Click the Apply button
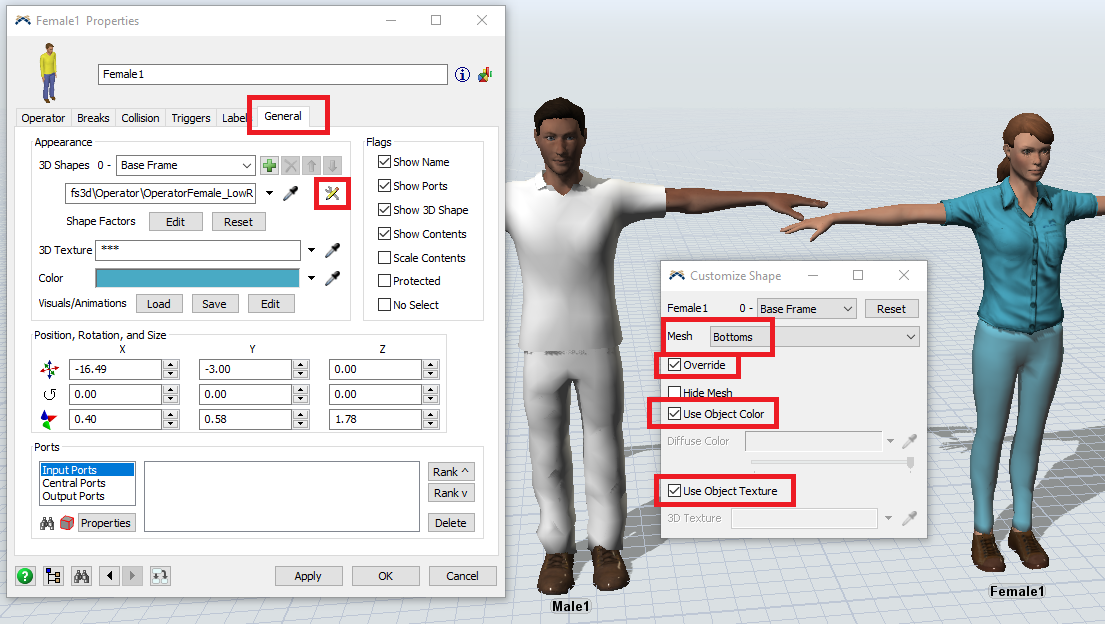The height and width of the screenshot is (624, 1105). (x=308, y=576)
